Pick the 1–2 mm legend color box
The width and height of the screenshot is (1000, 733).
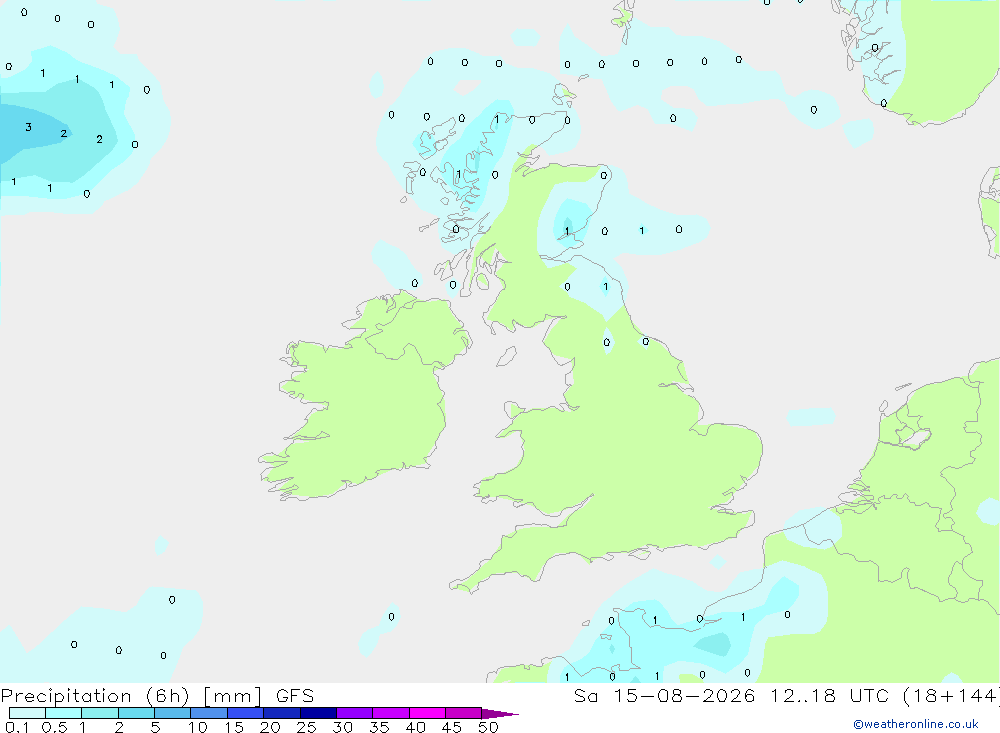tap(100, 713)
